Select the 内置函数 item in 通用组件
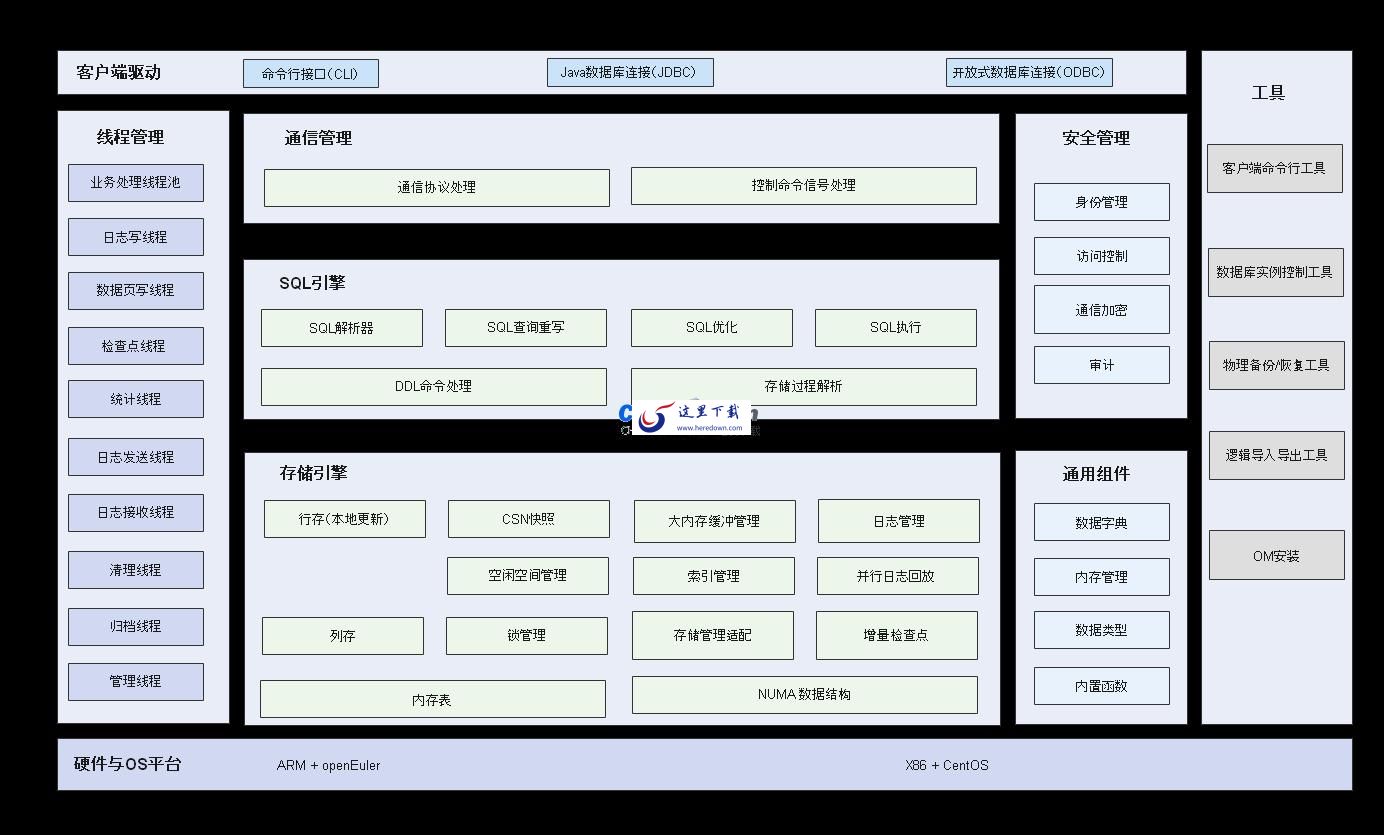This screenshot has height=835, width=1384. coord(1101,685)
